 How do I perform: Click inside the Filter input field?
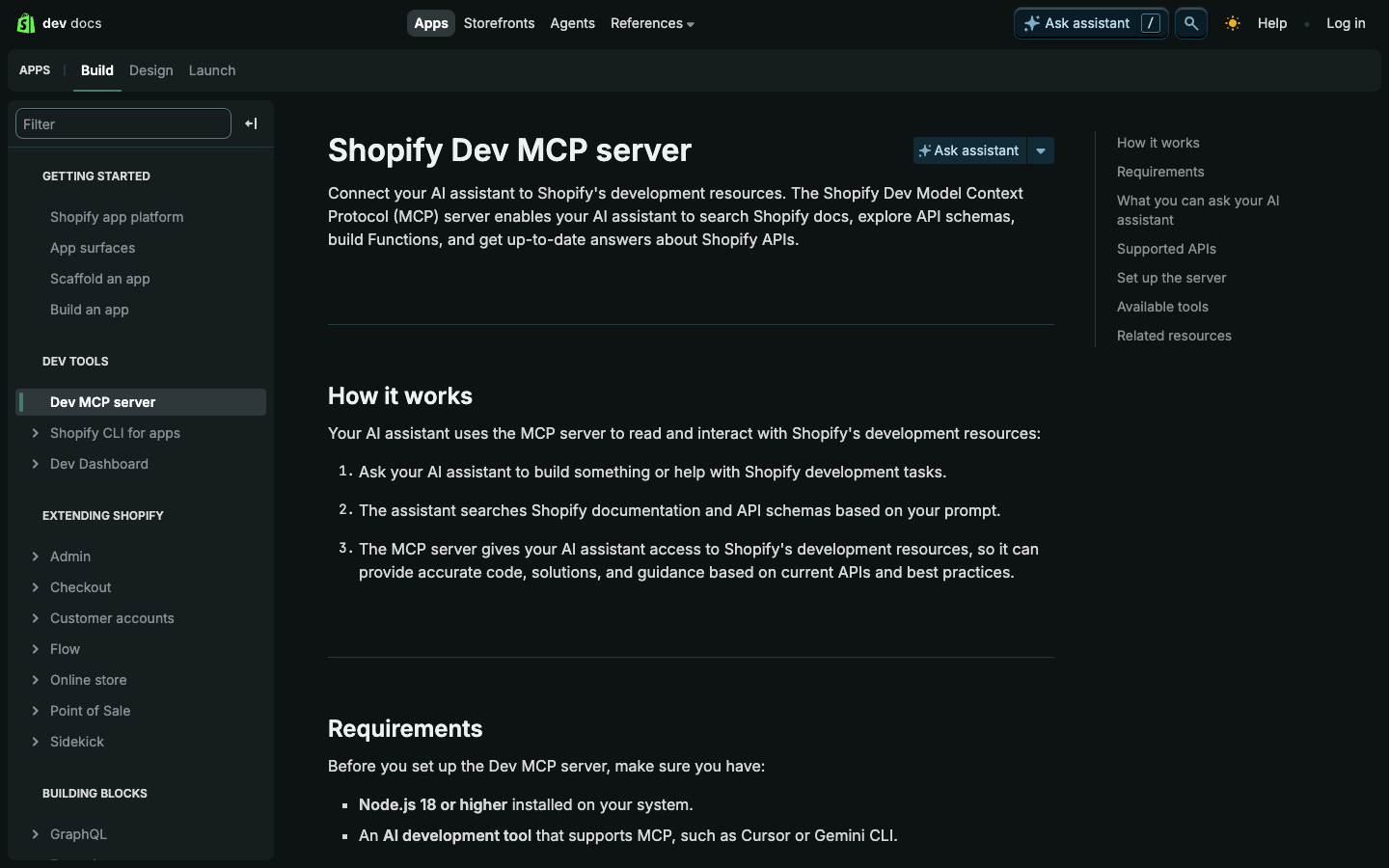[x=123, y=123]
